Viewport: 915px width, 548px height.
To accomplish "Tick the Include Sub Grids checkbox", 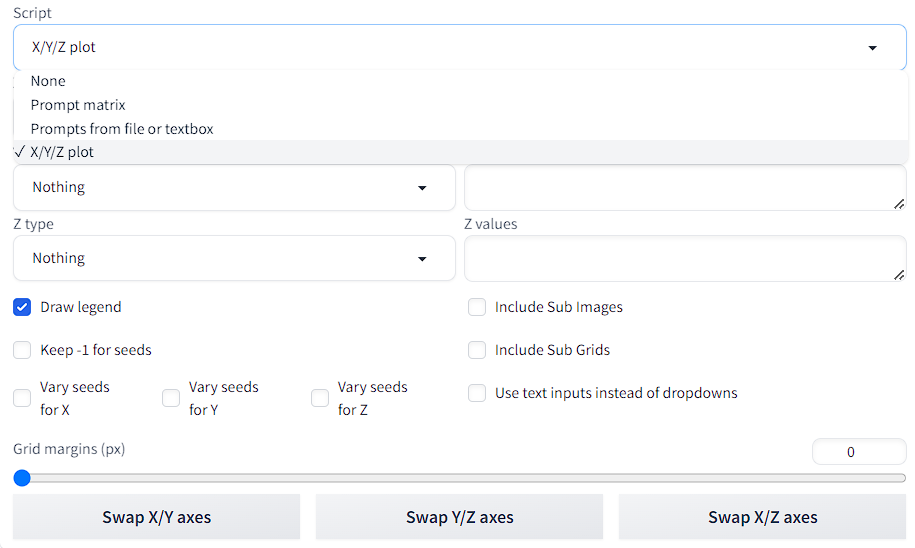I will pos(477,350).
